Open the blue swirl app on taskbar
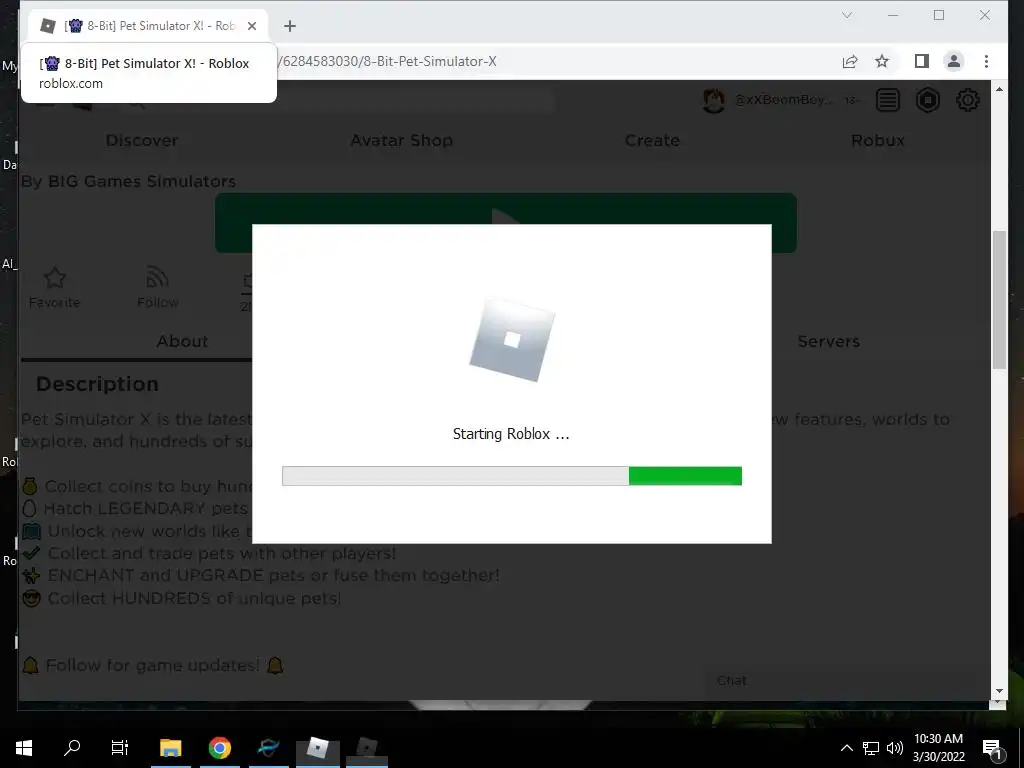1024x768 pixels. coord(268,748)
